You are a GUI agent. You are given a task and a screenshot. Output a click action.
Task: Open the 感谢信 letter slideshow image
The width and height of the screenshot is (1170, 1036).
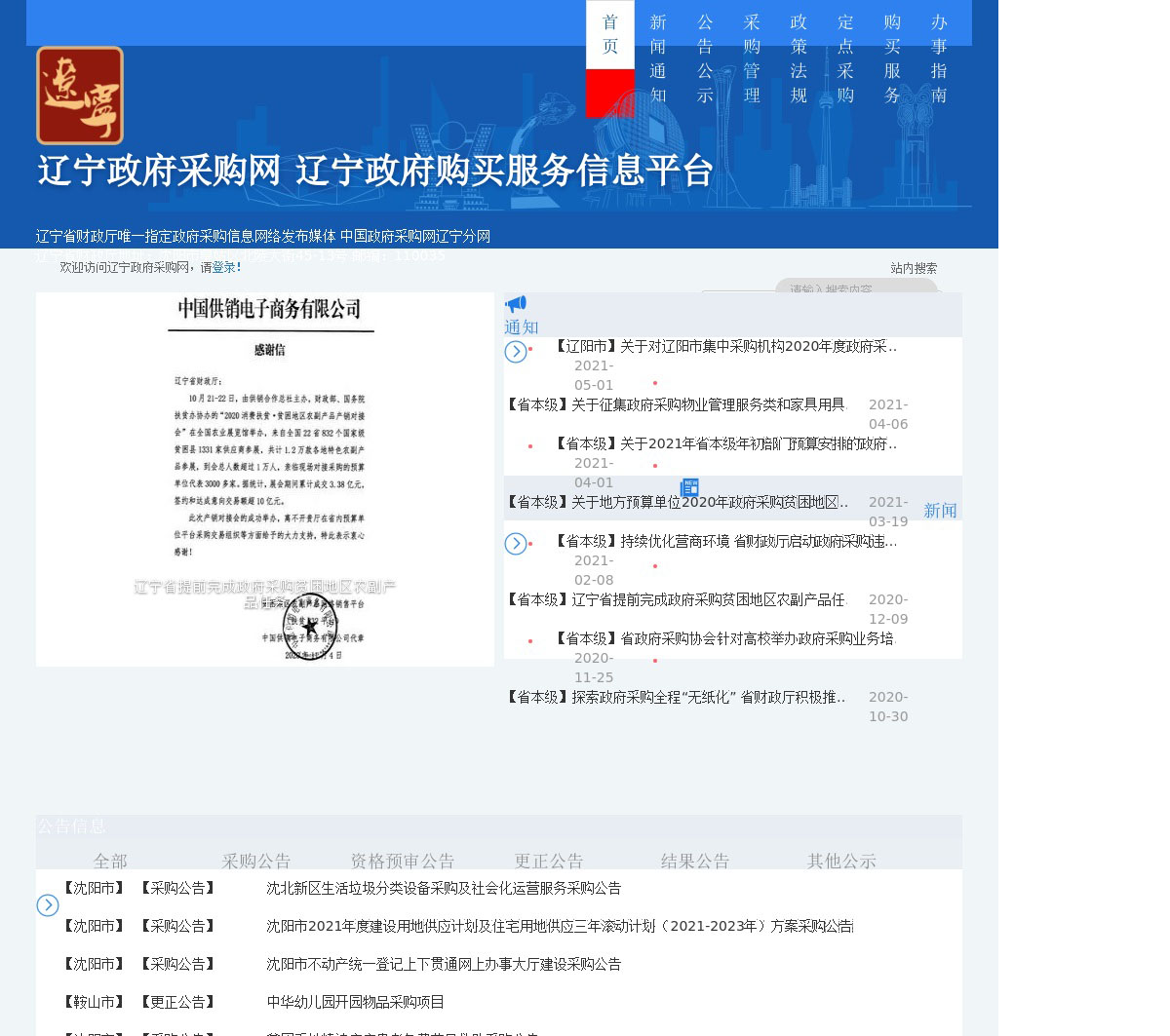click(x=265, y=480)
